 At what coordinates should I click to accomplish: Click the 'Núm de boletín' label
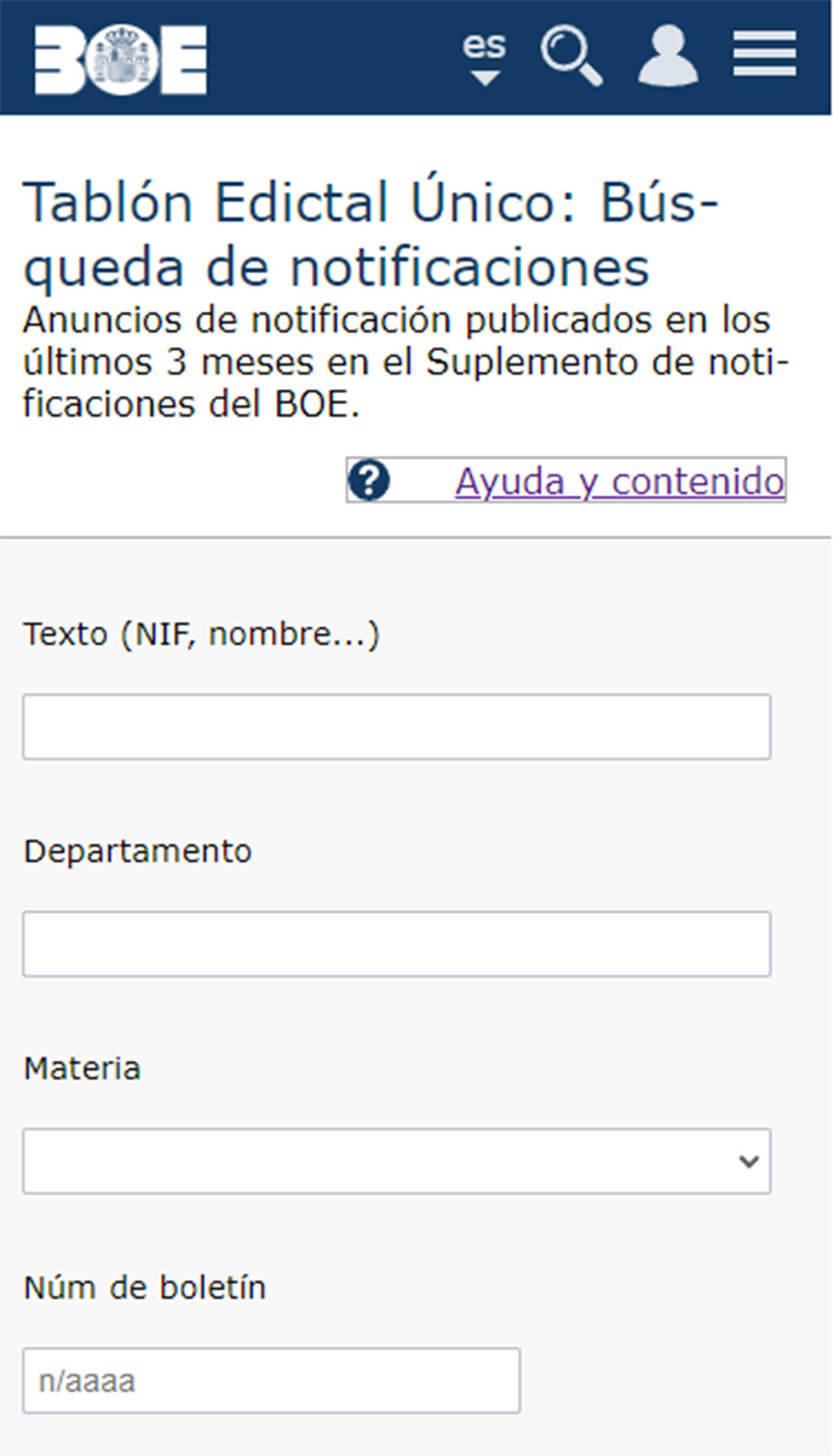coord(145,1287)
